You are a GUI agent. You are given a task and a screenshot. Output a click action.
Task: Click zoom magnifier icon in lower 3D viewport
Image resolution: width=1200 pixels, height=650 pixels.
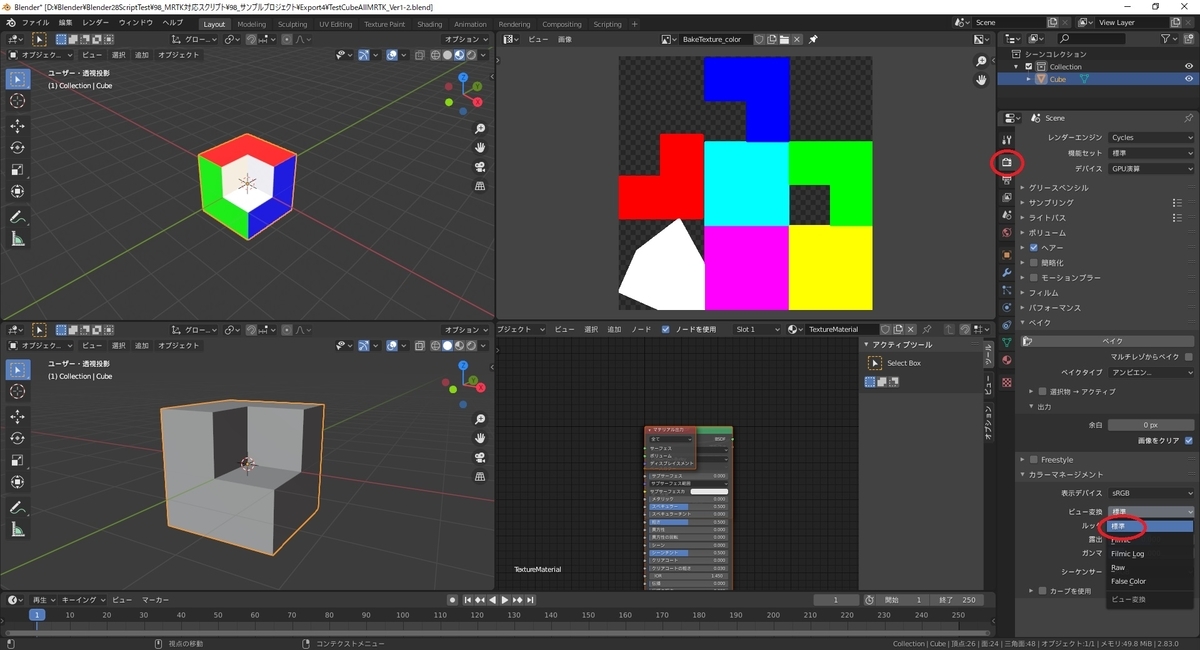[481, 419]
